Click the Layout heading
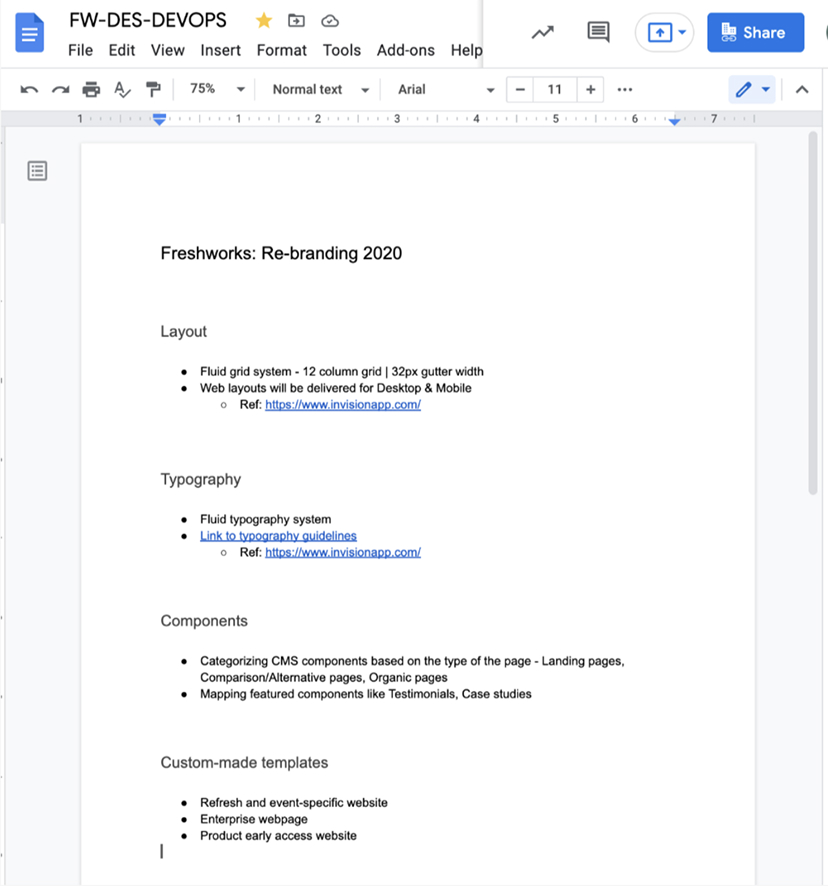 click(184, 332)
